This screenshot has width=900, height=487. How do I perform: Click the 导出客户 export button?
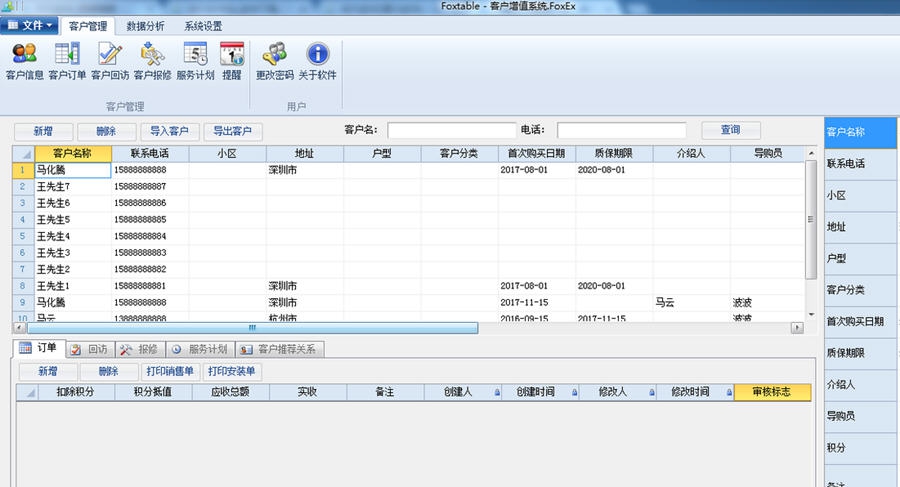tap(232, 131)
